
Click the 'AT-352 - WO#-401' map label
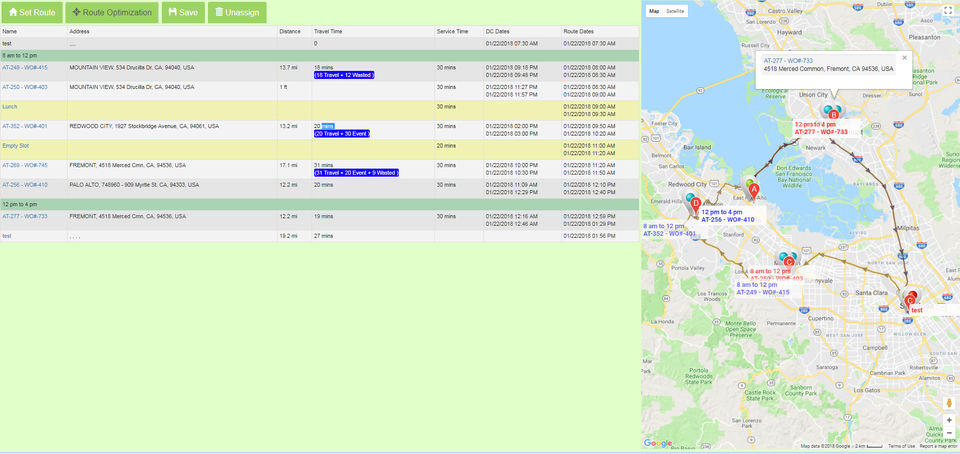670,234
